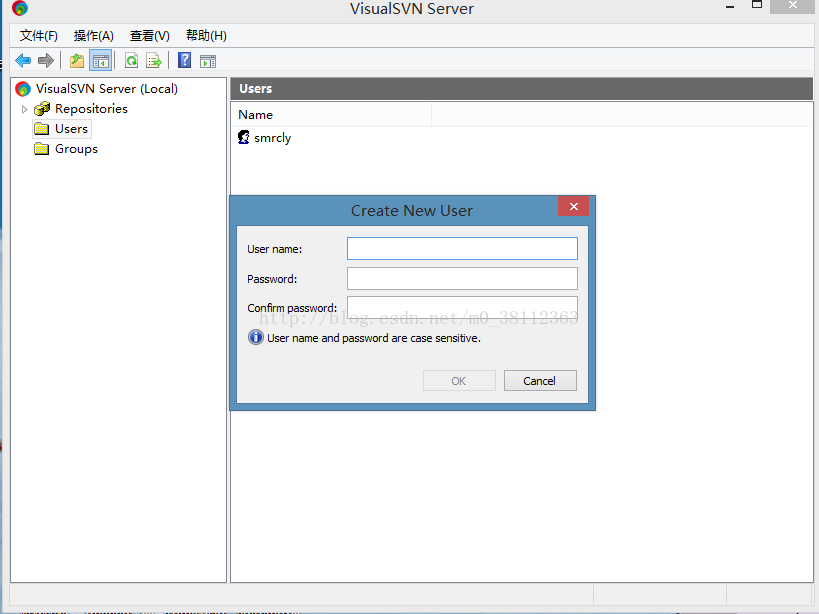
Task: Select the Users folder in tree
Action: (x=62, y=129)
